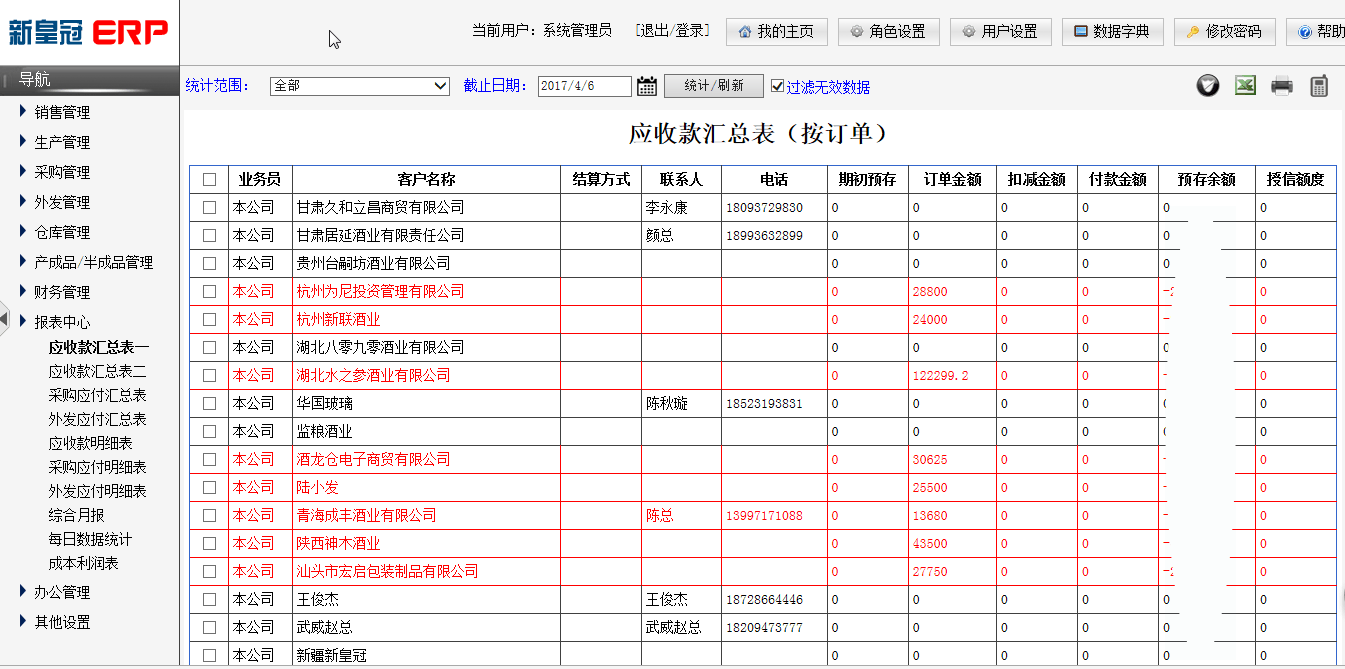Select 应收款汇总表二 in the report list
The width and height of the screenshot is (1345, 669).
(x=98, y=371)
